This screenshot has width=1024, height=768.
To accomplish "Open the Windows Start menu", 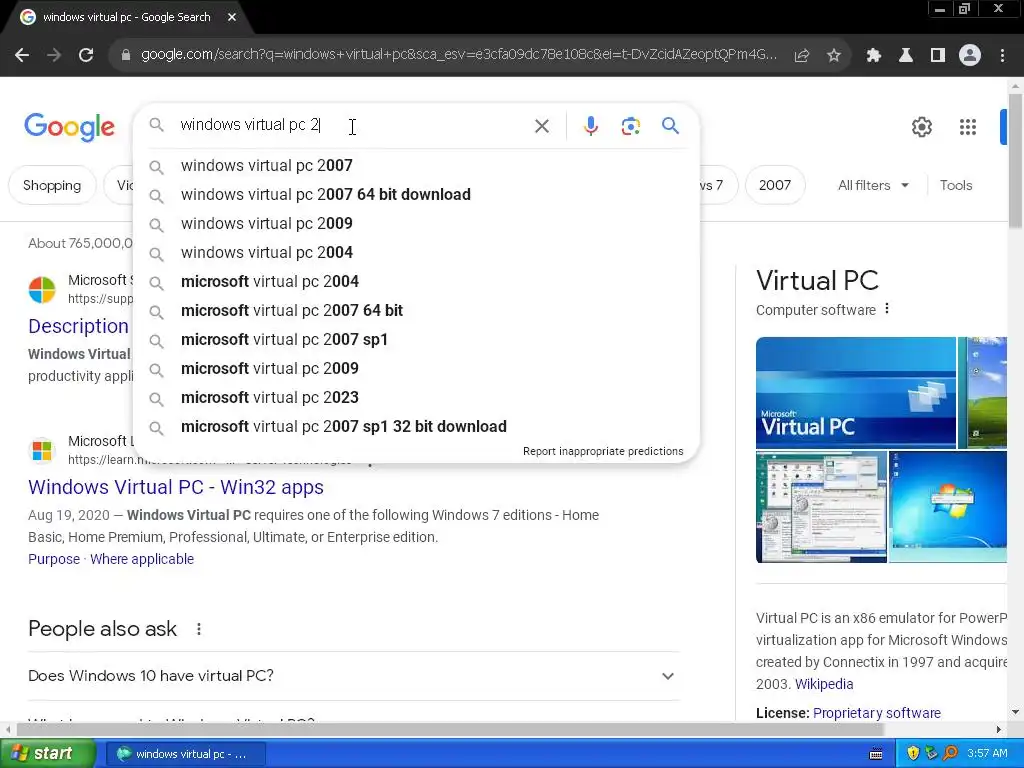I will pos(47,753).
